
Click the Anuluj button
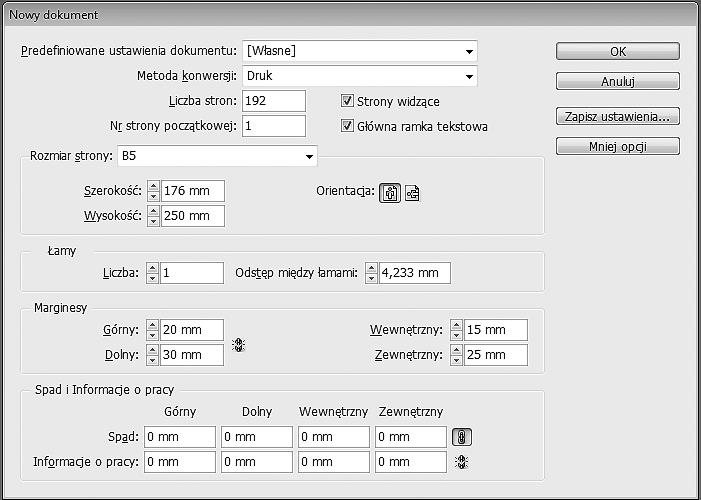618,82
